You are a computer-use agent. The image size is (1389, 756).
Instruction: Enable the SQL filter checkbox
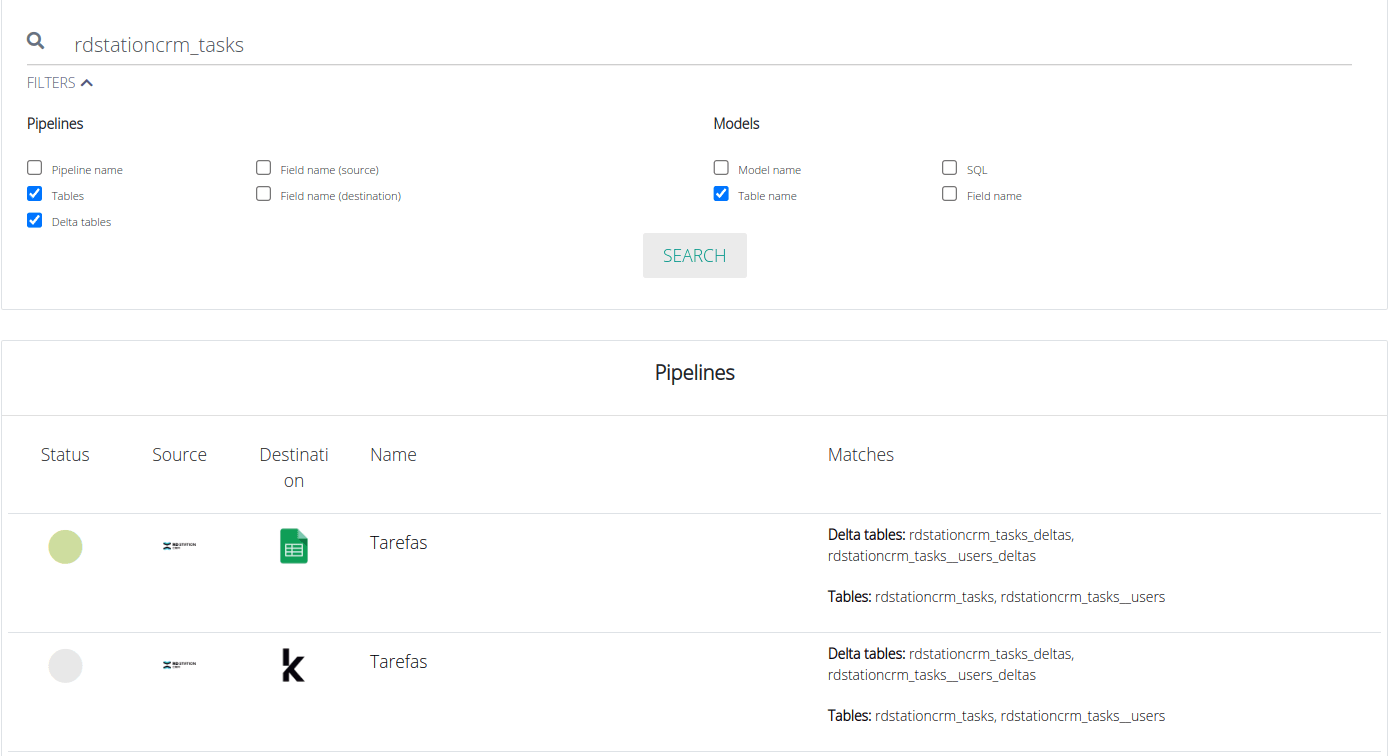click(x=950, y=168)
